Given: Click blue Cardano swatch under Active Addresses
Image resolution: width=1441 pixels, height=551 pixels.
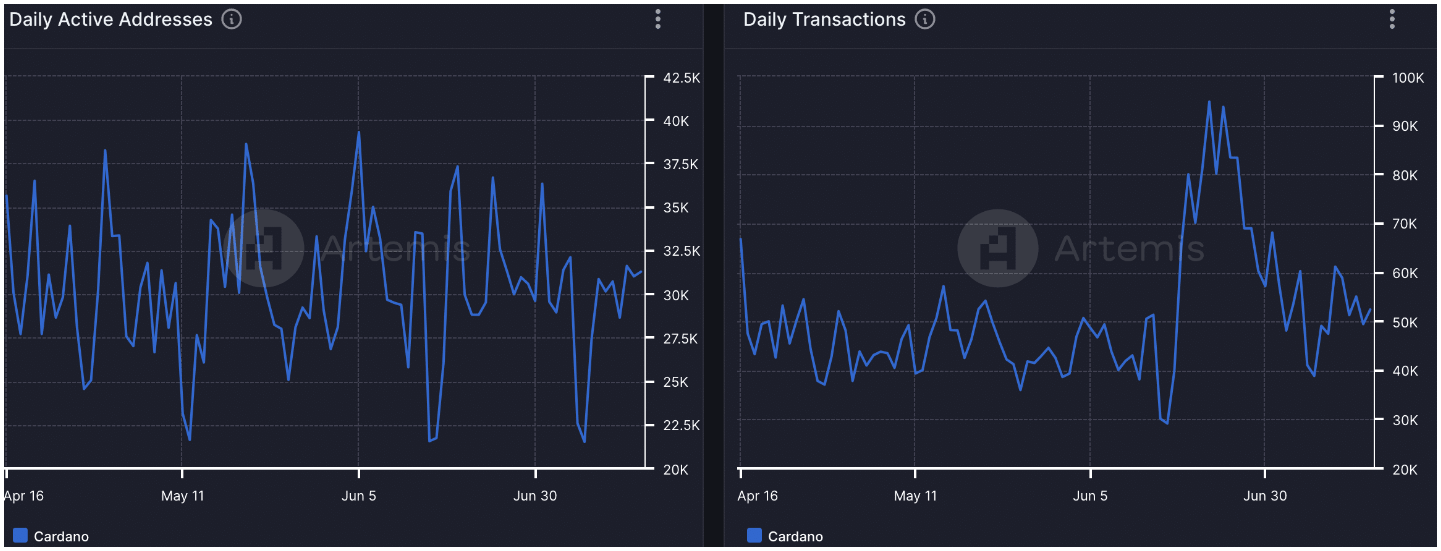Looking at the screenshot, I should (x=20, y=536).
